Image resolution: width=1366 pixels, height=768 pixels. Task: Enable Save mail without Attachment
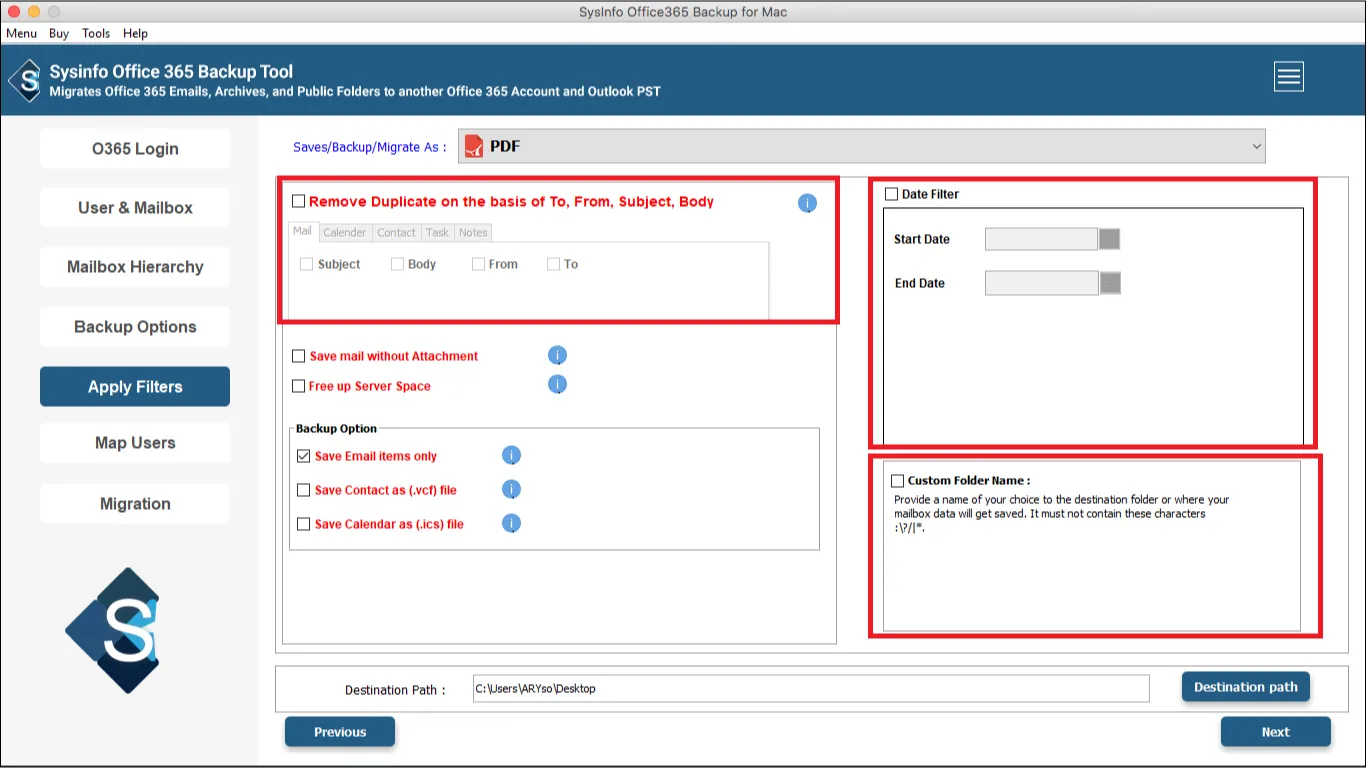click(x=298, y=356)
